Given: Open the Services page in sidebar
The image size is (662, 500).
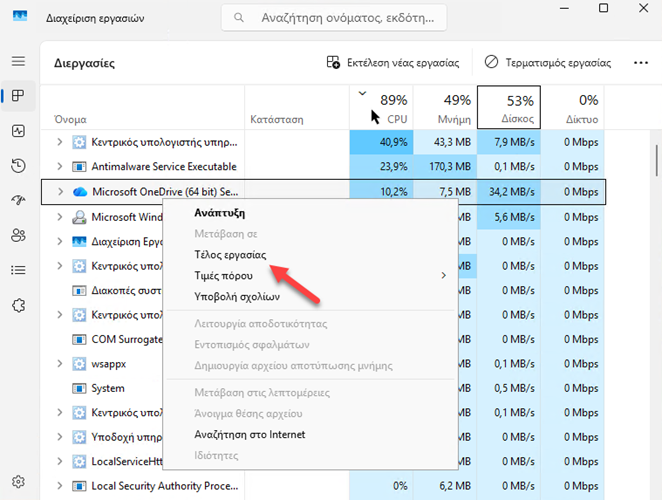Looking at the screenshot, I should coord(18,304).
